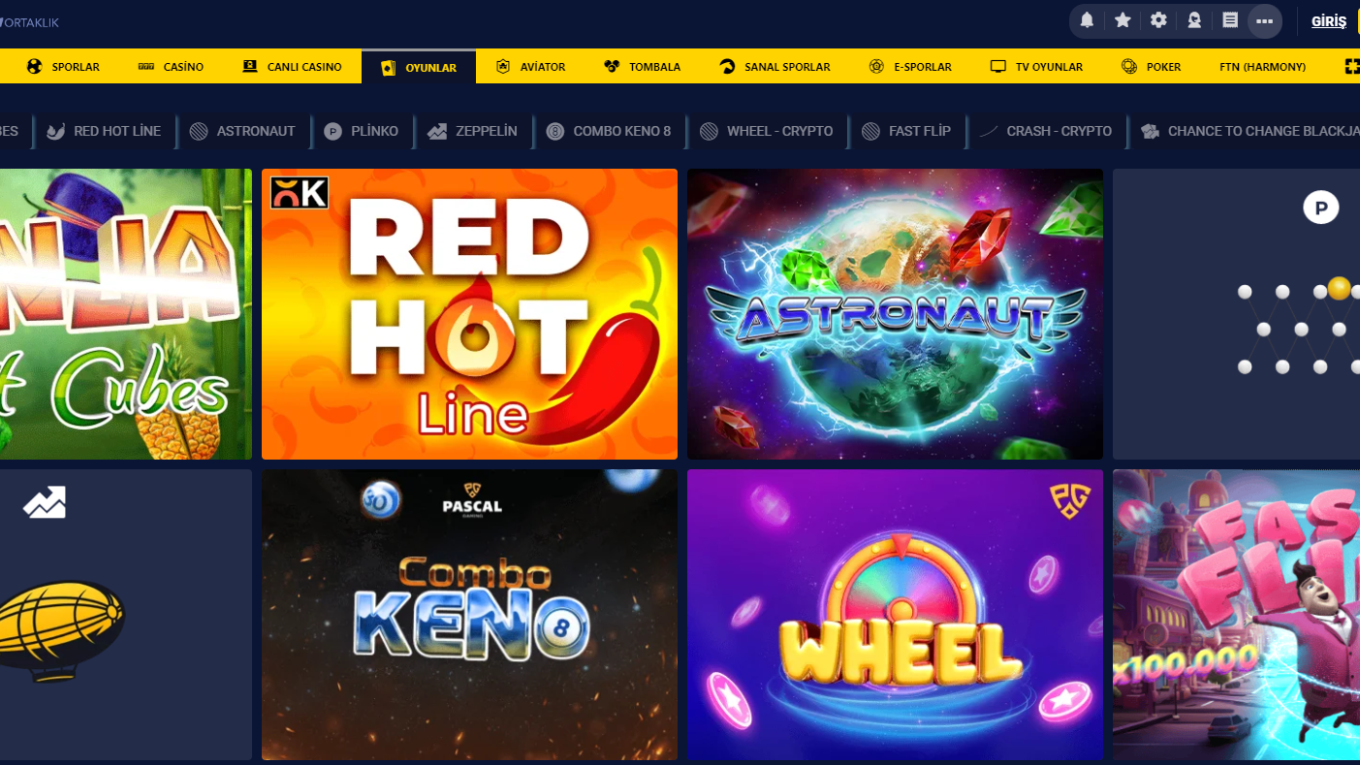The height and width of the screenshot is (765, 1360).
Task: Click the ZEPPELİN chart icon shortcut
Action: tap(437, 131)
